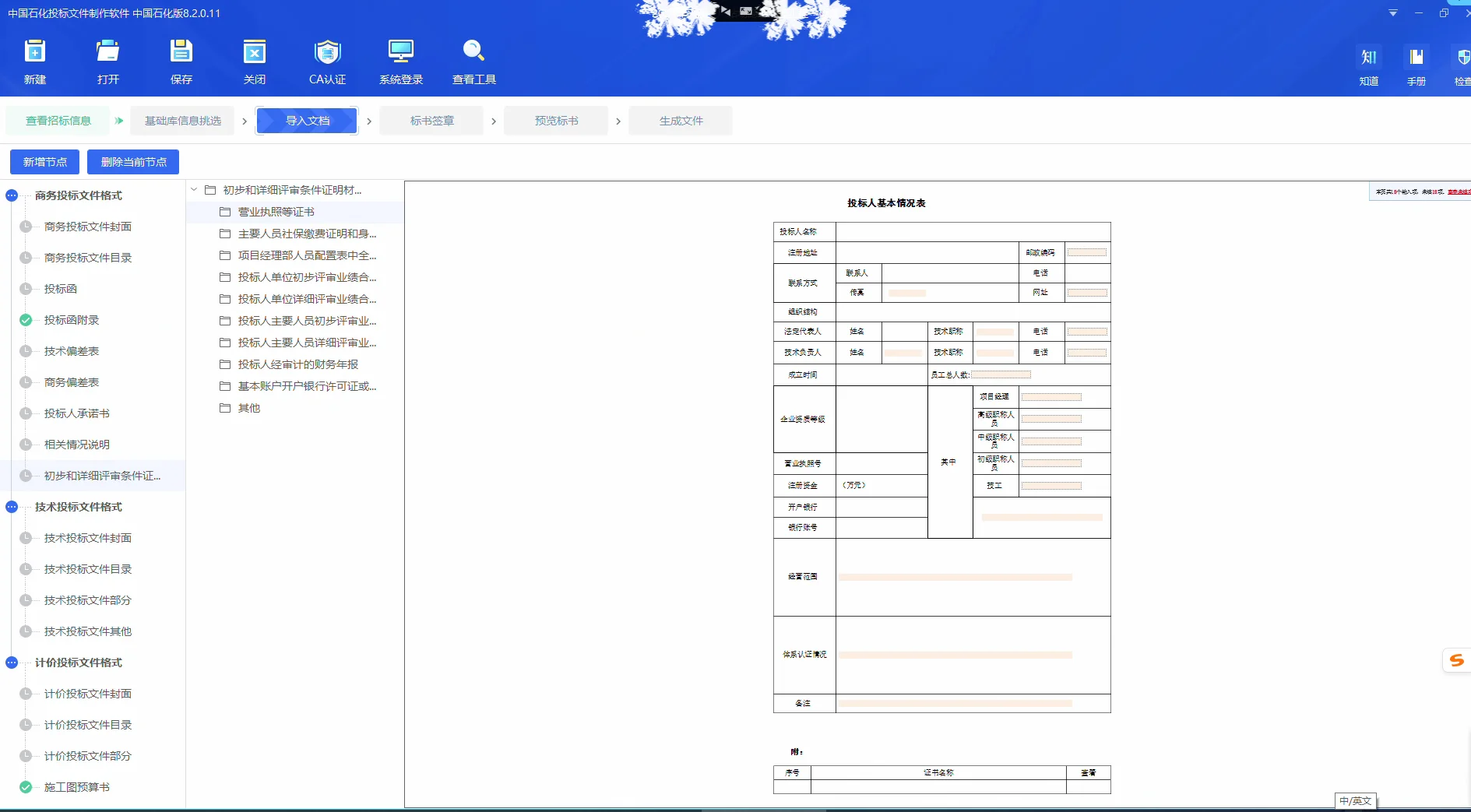The width and height of the screenshot is (1471, 812).
Task: Launch the 查看工具 viewer tool
Action: [x=474, y=62]
